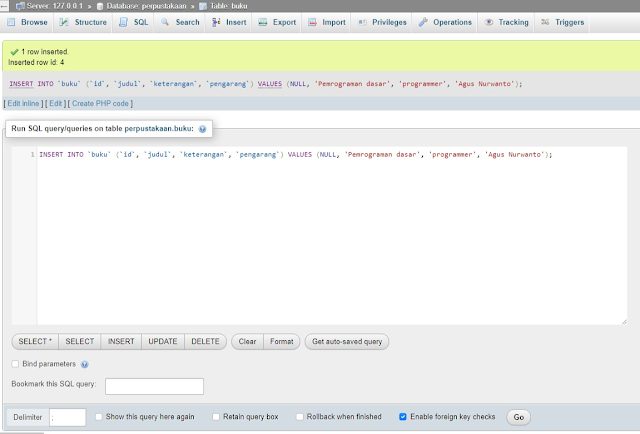This screenshot has width=640, height=434.
Task: Click the 'Inserted row id: 4' text
Action: coord(36,62)
